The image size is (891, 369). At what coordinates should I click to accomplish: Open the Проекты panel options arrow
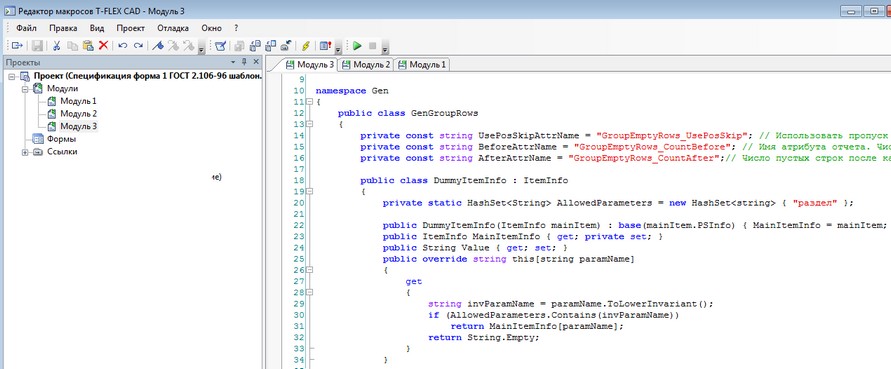(x=233, y=62)
